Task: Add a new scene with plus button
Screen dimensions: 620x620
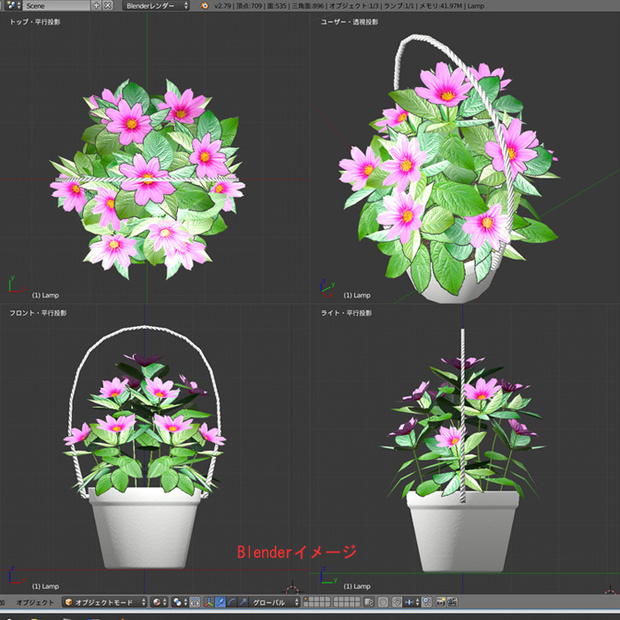Action: tap(96, 6)
